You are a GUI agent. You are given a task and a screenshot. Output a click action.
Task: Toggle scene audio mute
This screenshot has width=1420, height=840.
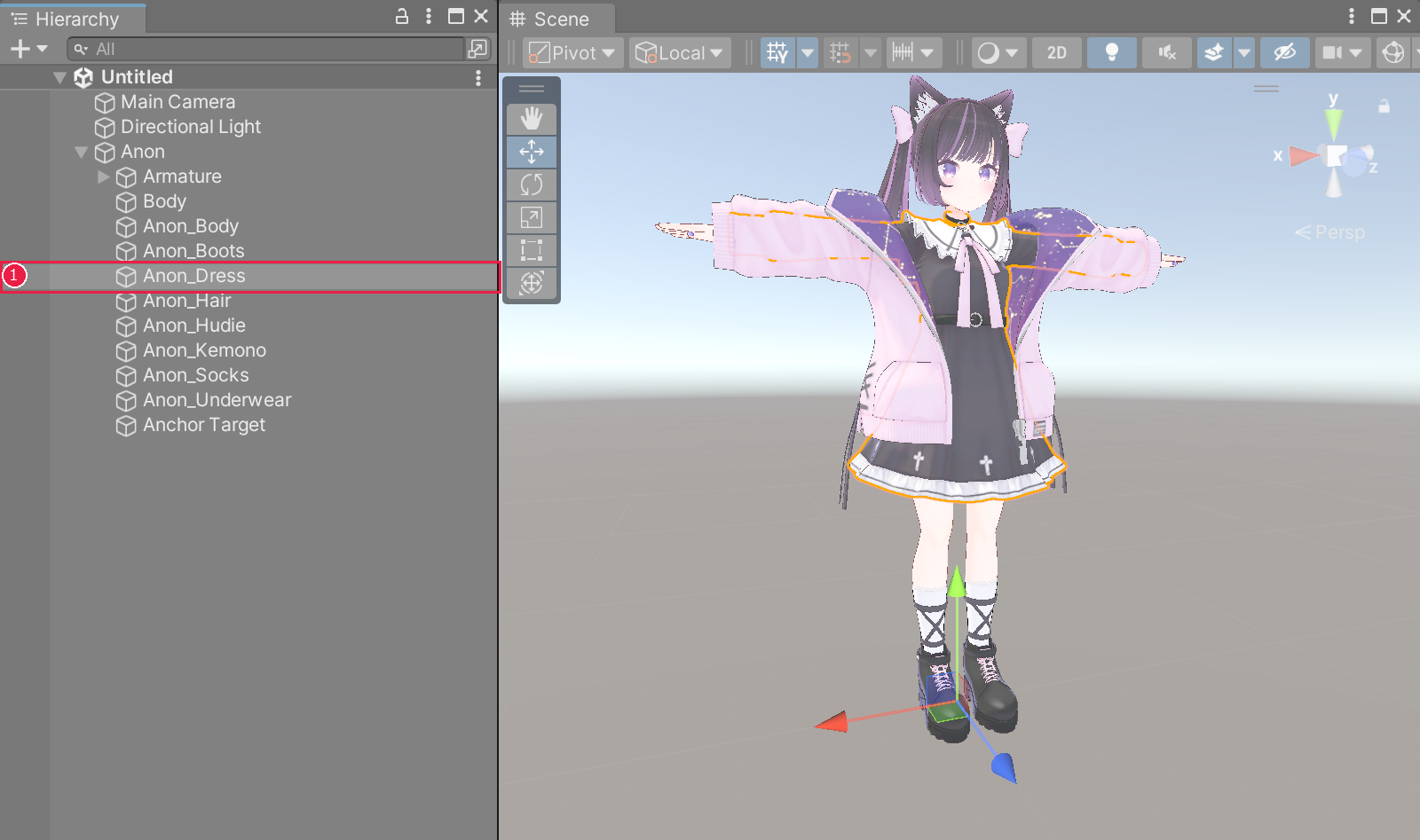coord(1166,53)
